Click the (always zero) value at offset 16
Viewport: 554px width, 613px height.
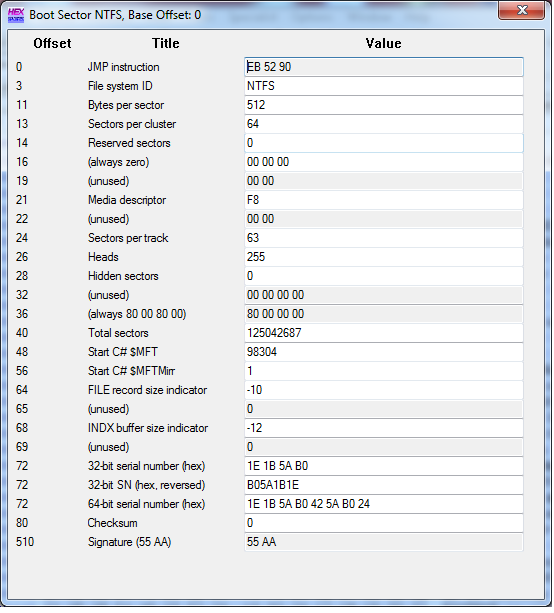tap(384, 162)
